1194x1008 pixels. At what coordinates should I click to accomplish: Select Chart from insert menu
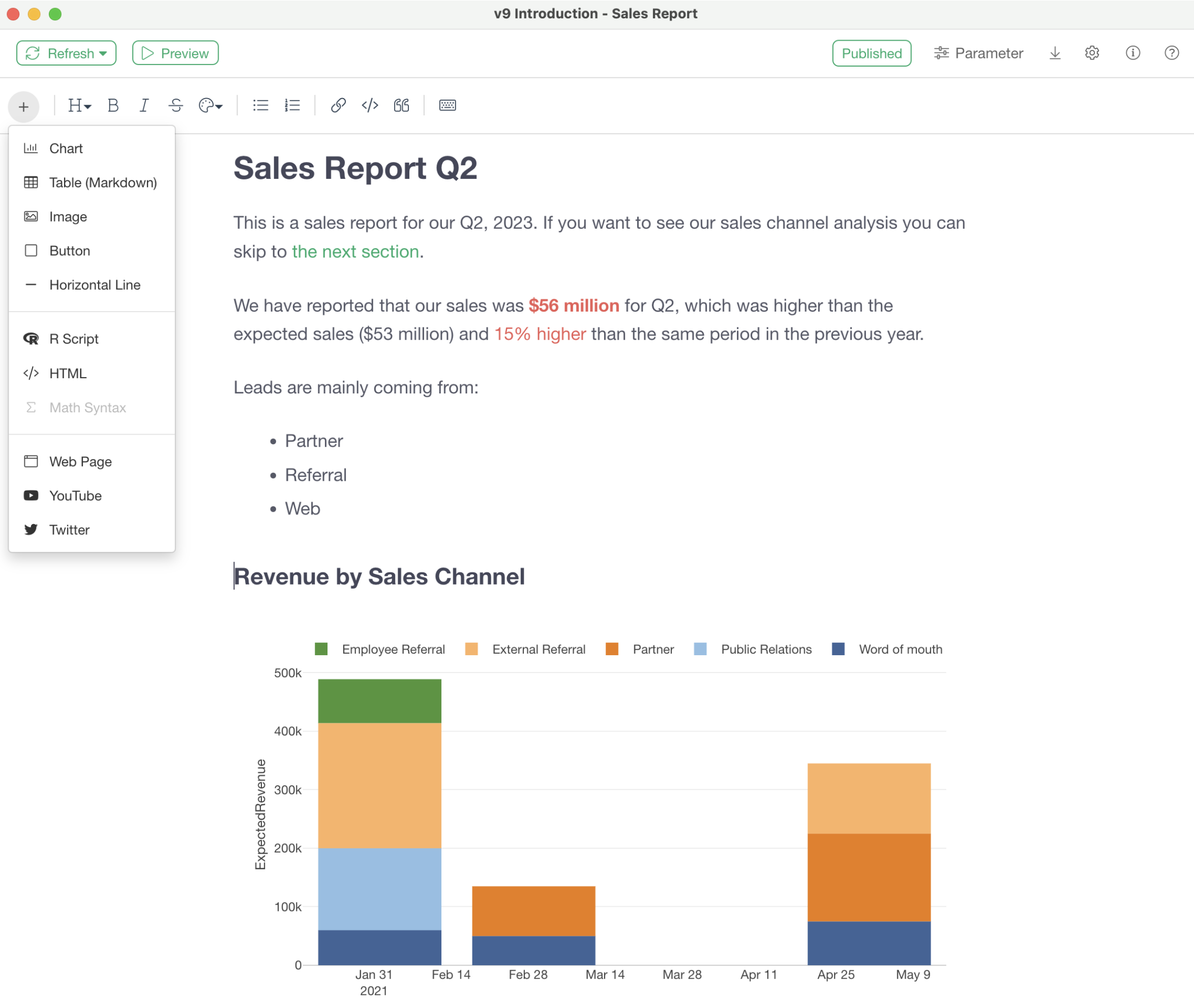[x=66, y=148]
